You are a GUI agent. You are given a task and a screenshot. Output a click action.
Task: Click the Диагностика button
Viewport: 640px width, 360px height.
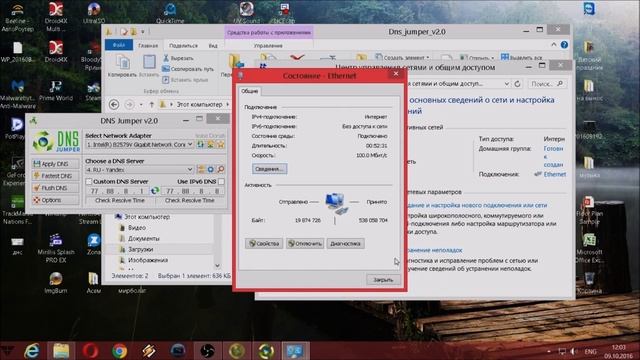click(345, 244)
